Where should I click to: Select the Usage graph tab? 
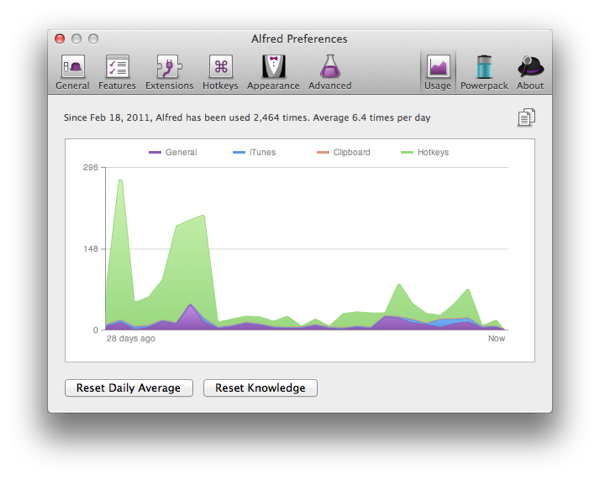click(x=438, y=72)
